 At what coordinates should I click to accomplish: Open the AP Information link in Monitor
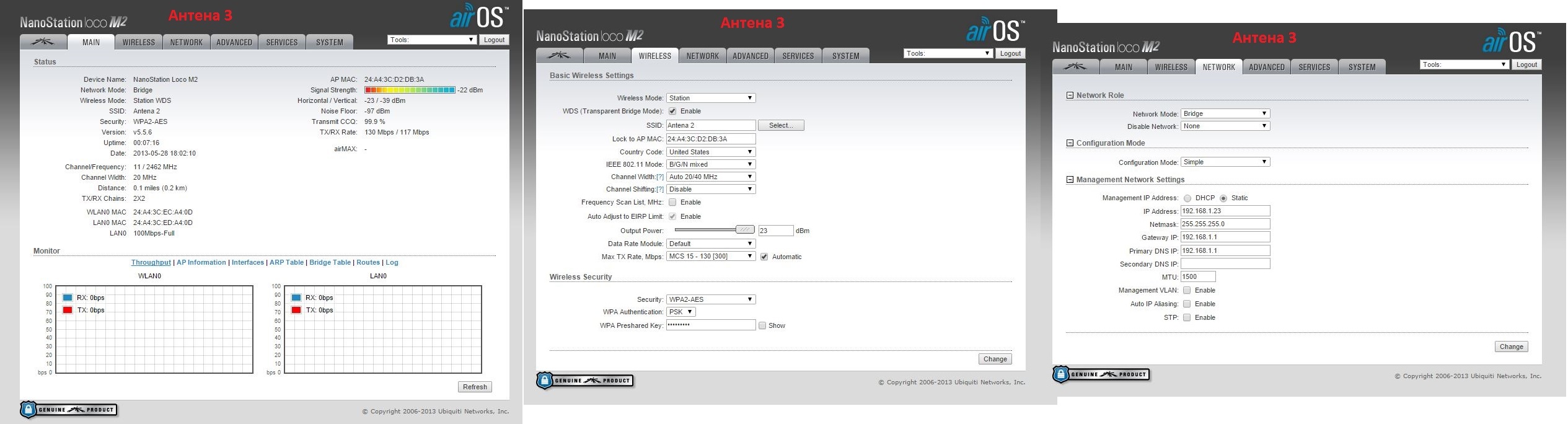(201, 263)
